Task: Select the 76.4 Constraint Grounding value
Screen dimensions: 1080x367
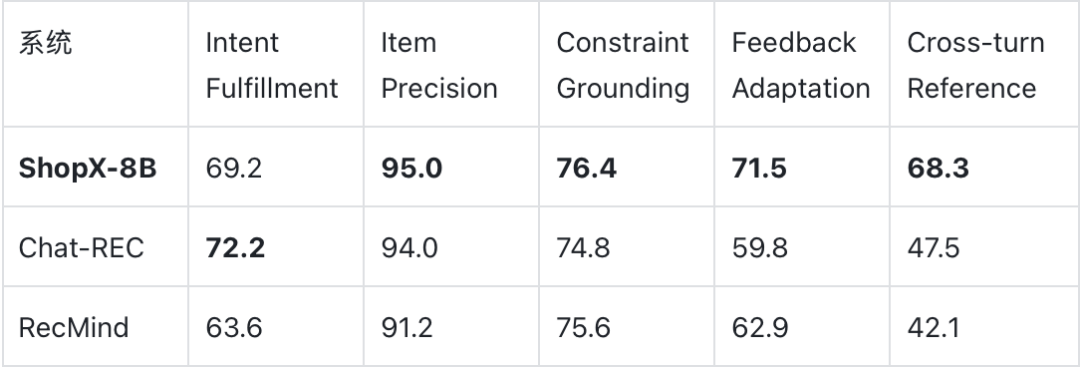Action: (x=586, y=168)
